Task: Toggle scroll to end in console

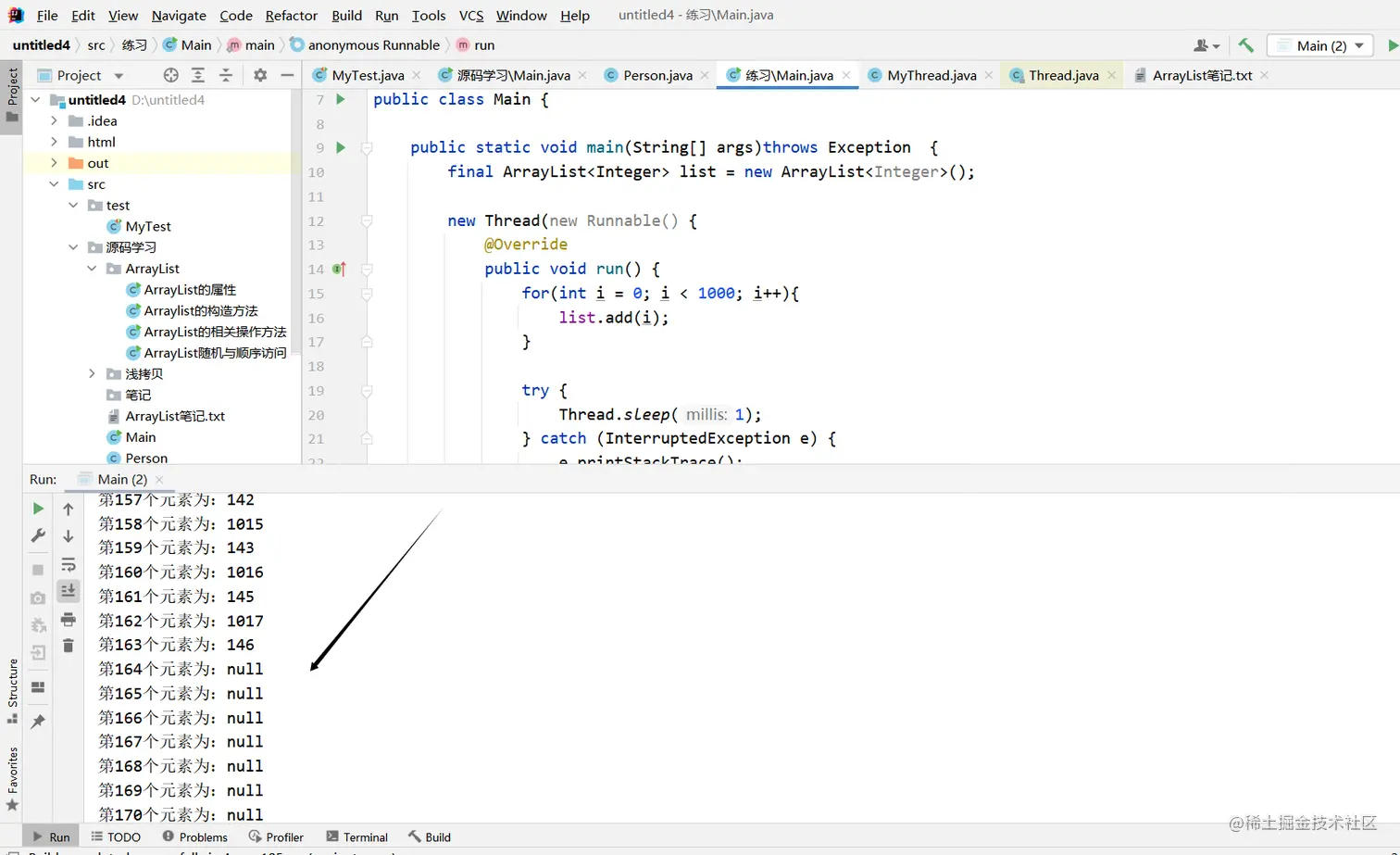Action: 68,591
